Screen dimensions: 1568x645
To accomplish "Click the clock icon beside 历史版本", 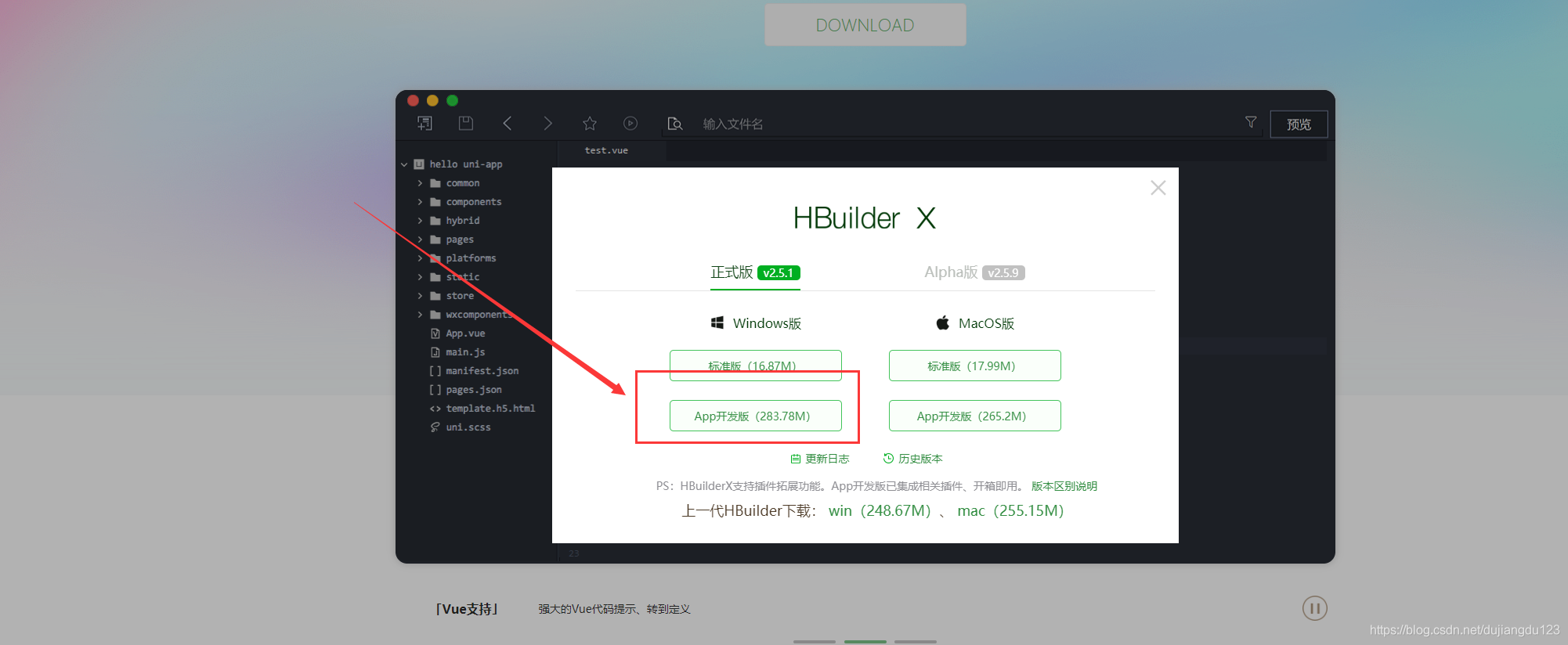I will coord(888,459).
